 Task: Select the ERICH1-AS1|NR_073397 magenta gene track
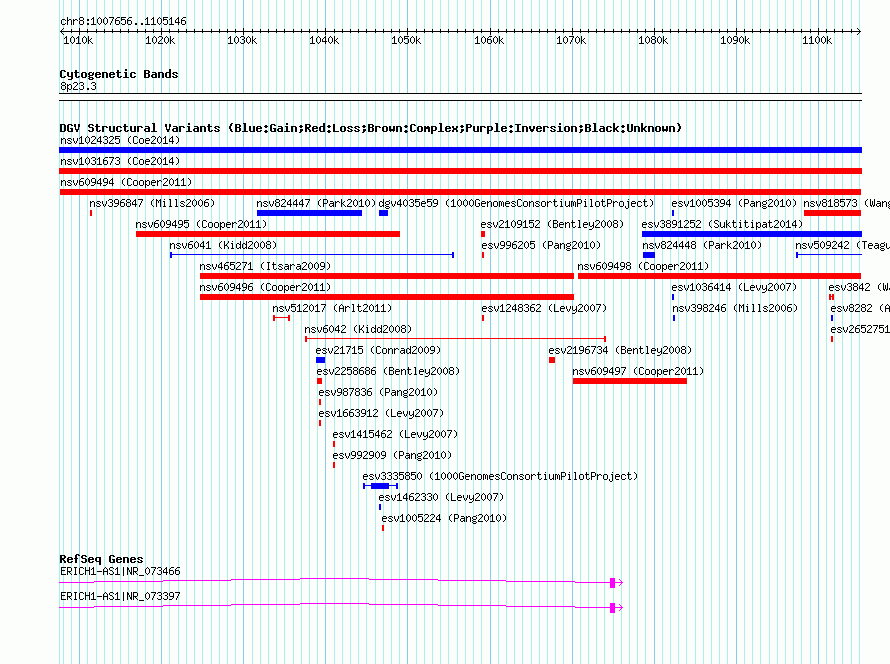click(x=341, y=607)
